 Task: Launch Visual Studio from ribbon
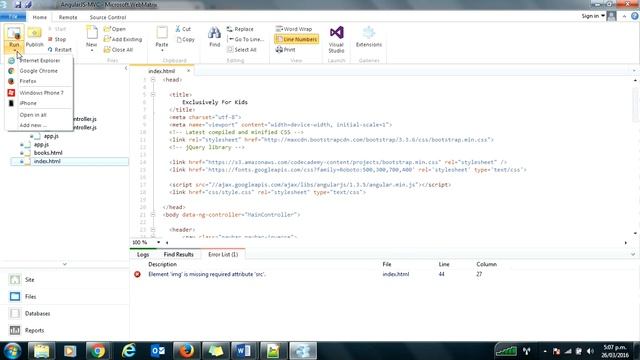point(336,39)
